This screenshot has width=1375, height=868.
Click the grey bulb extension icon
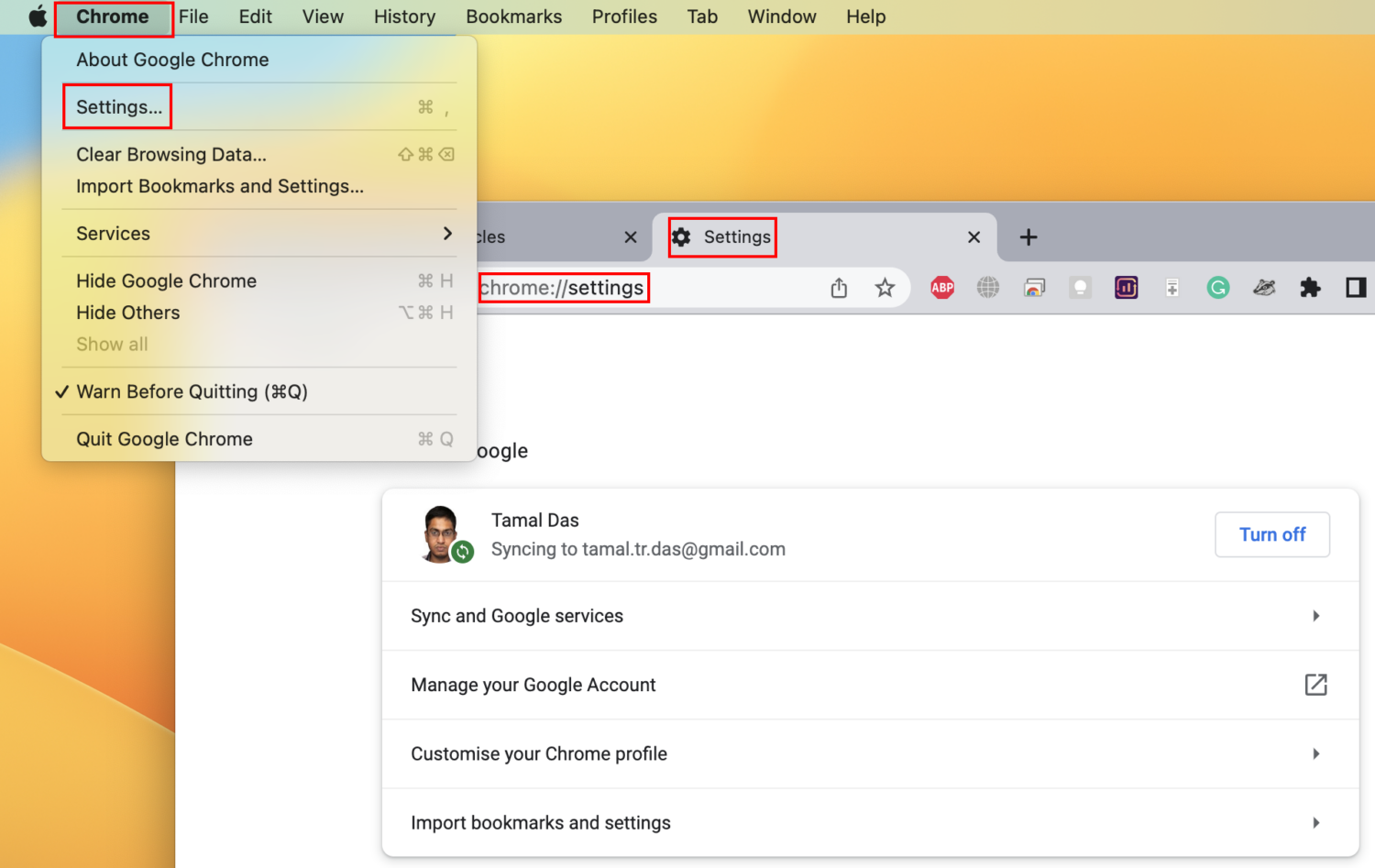tap(1080, 288)
